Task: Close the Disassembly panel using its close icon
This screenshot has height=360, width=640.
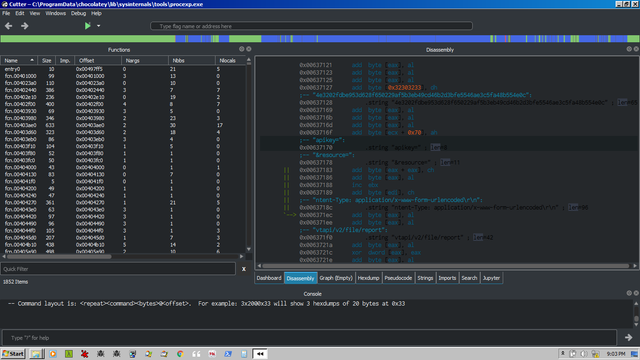Action: point(636,49)
